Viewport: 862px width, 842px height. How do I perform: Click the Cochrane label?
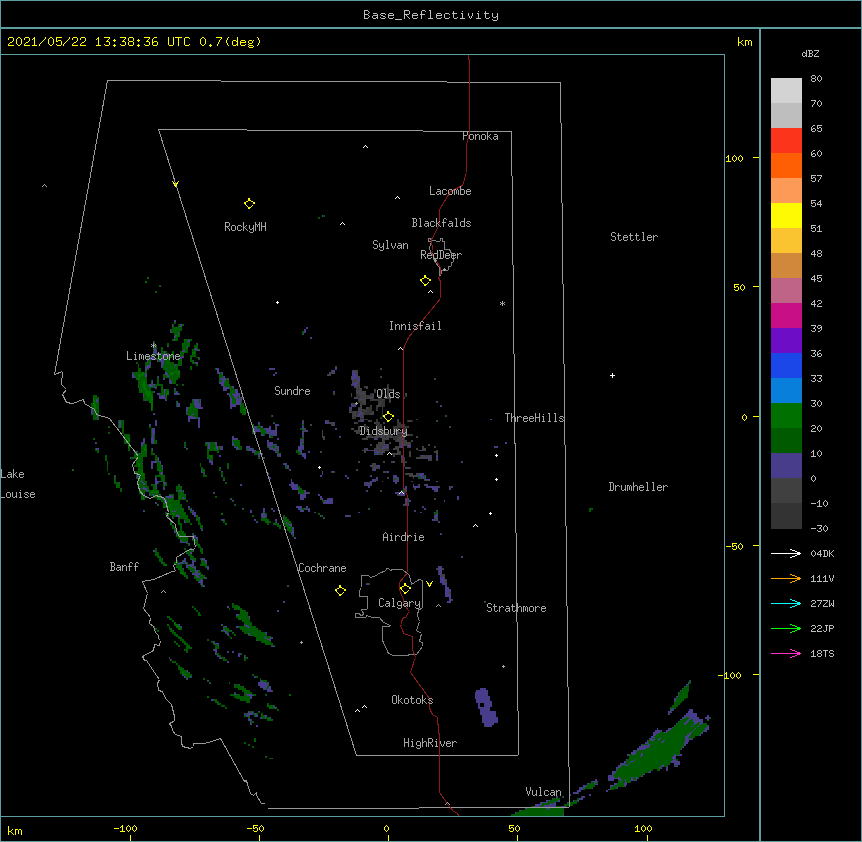point(322,568)
